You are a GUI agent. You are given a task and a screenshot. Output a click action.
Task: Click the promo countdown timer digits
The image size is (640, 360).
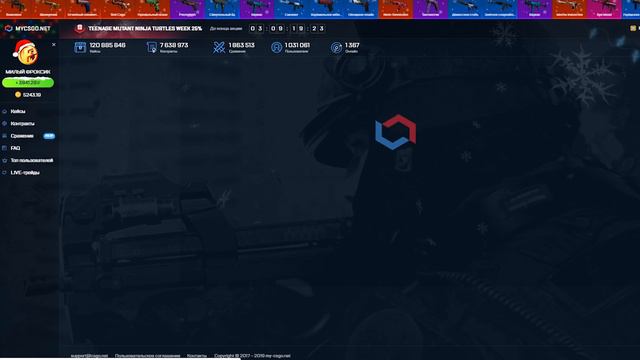(287, 29)
